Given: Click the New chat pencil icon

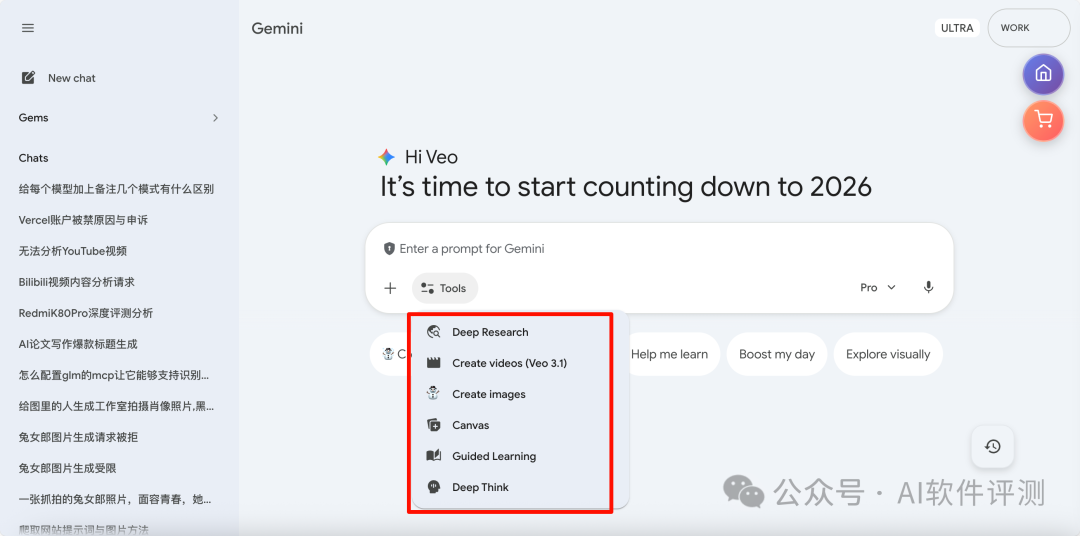Looking at the screenshot, I should pyautogui.click(x=28, y=78).
